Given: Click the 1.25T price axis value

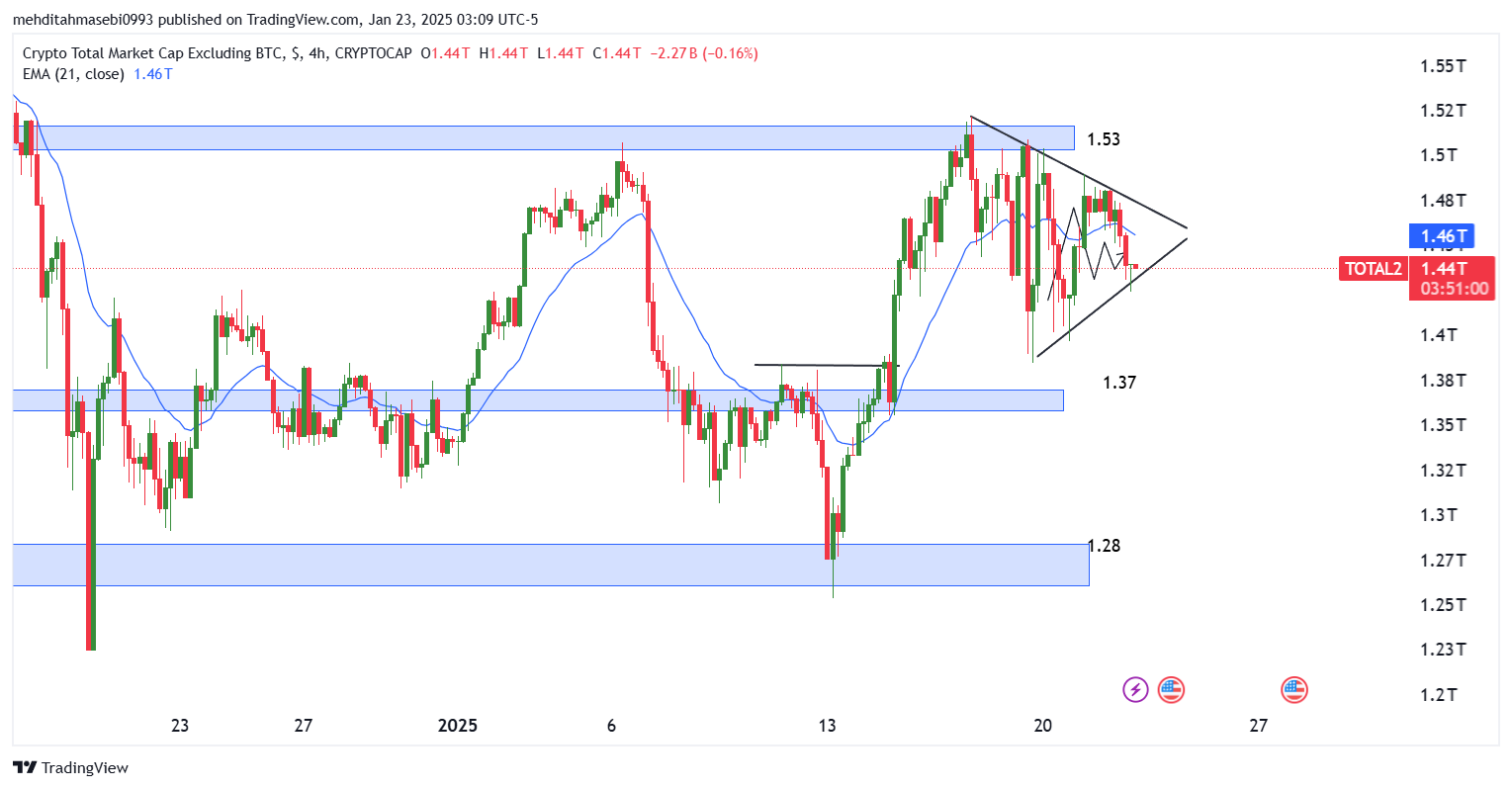Looking at the screenshot, I should click(1443, 605).
